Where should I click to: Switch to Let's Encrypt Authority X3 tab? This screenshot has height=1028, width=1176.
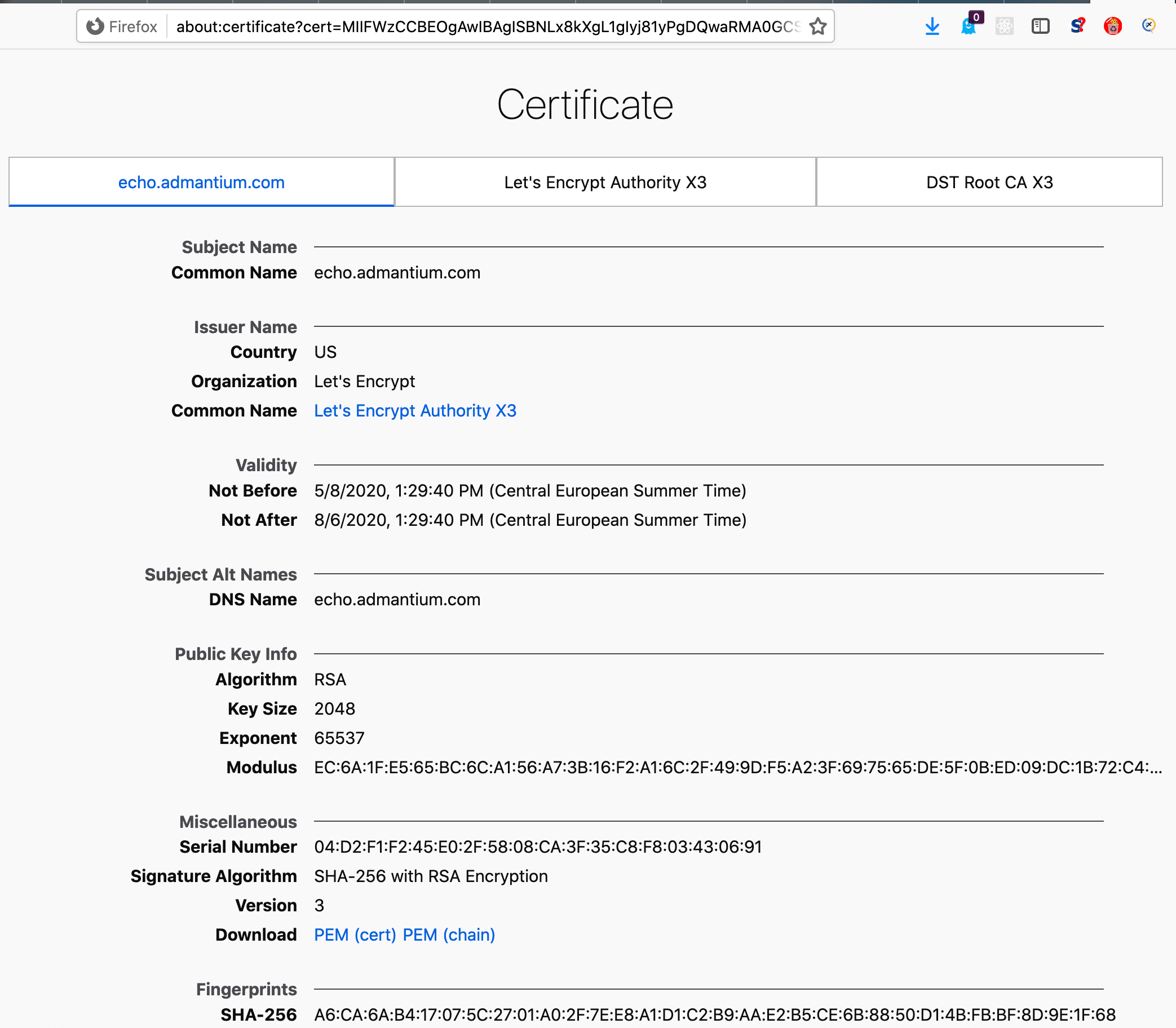click(x=605, y=183)
